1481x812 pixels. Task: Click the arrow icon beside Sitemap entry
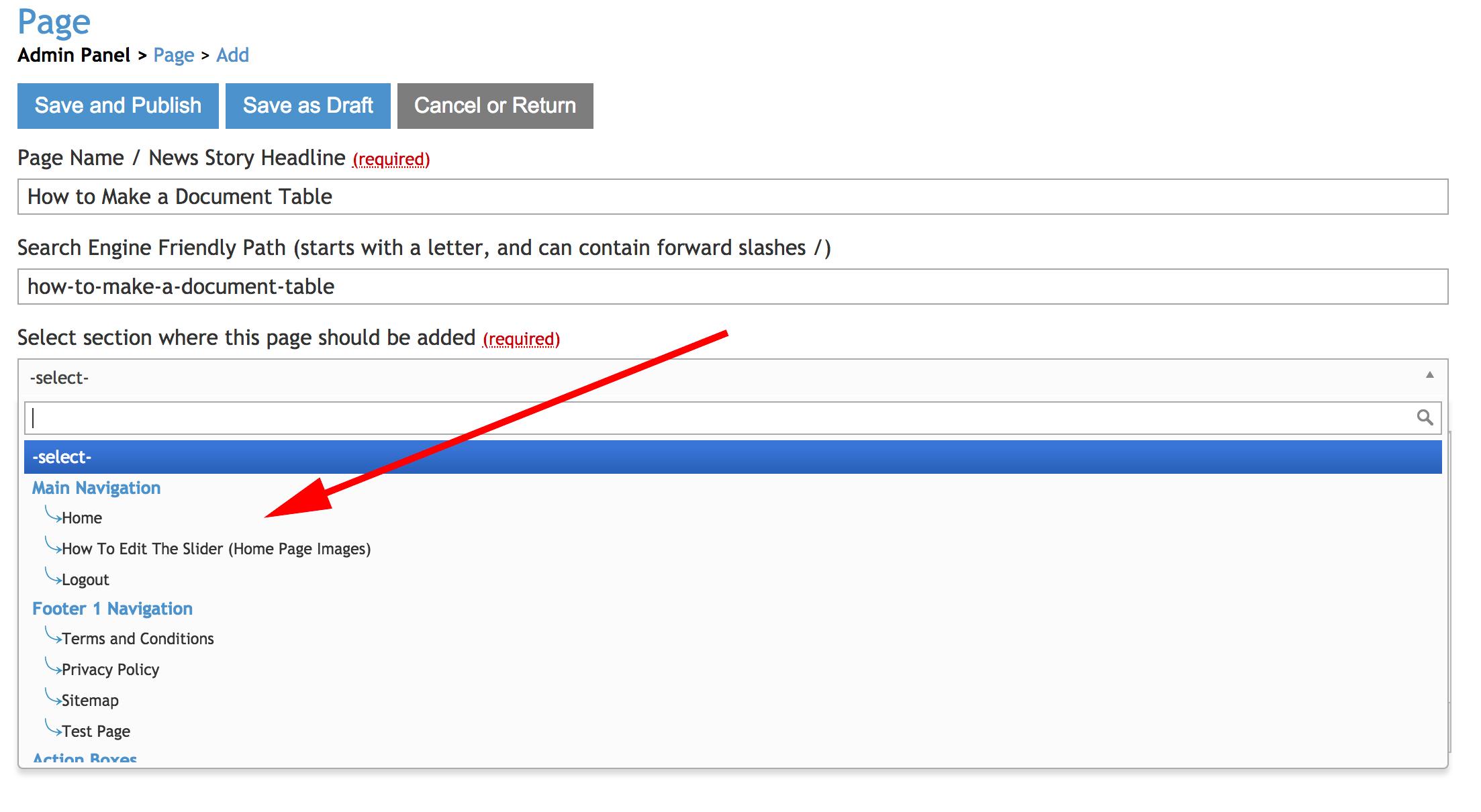[52, 698]
